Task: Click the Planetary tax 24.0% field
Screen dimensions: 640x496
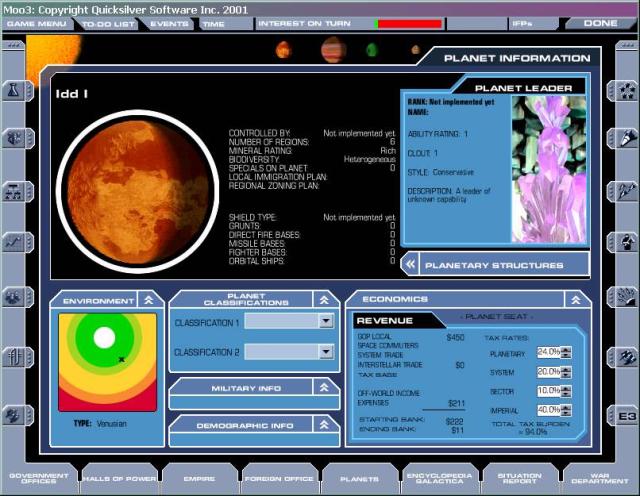Action: click(549, 352)
